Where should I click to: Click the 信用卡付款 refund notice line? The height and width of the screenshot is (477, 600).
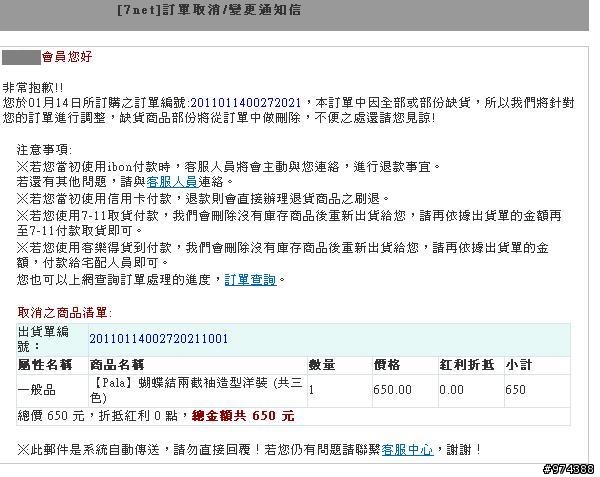point(203,199)
